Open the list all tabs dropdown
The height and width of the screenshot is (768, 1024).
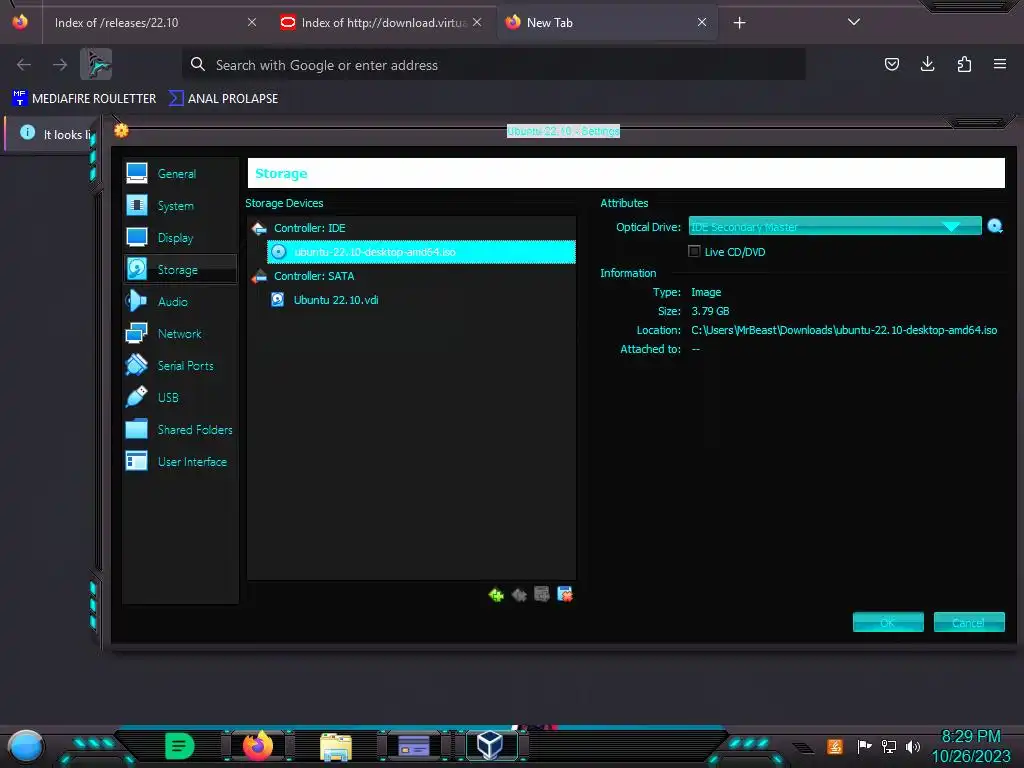(854, 22)
